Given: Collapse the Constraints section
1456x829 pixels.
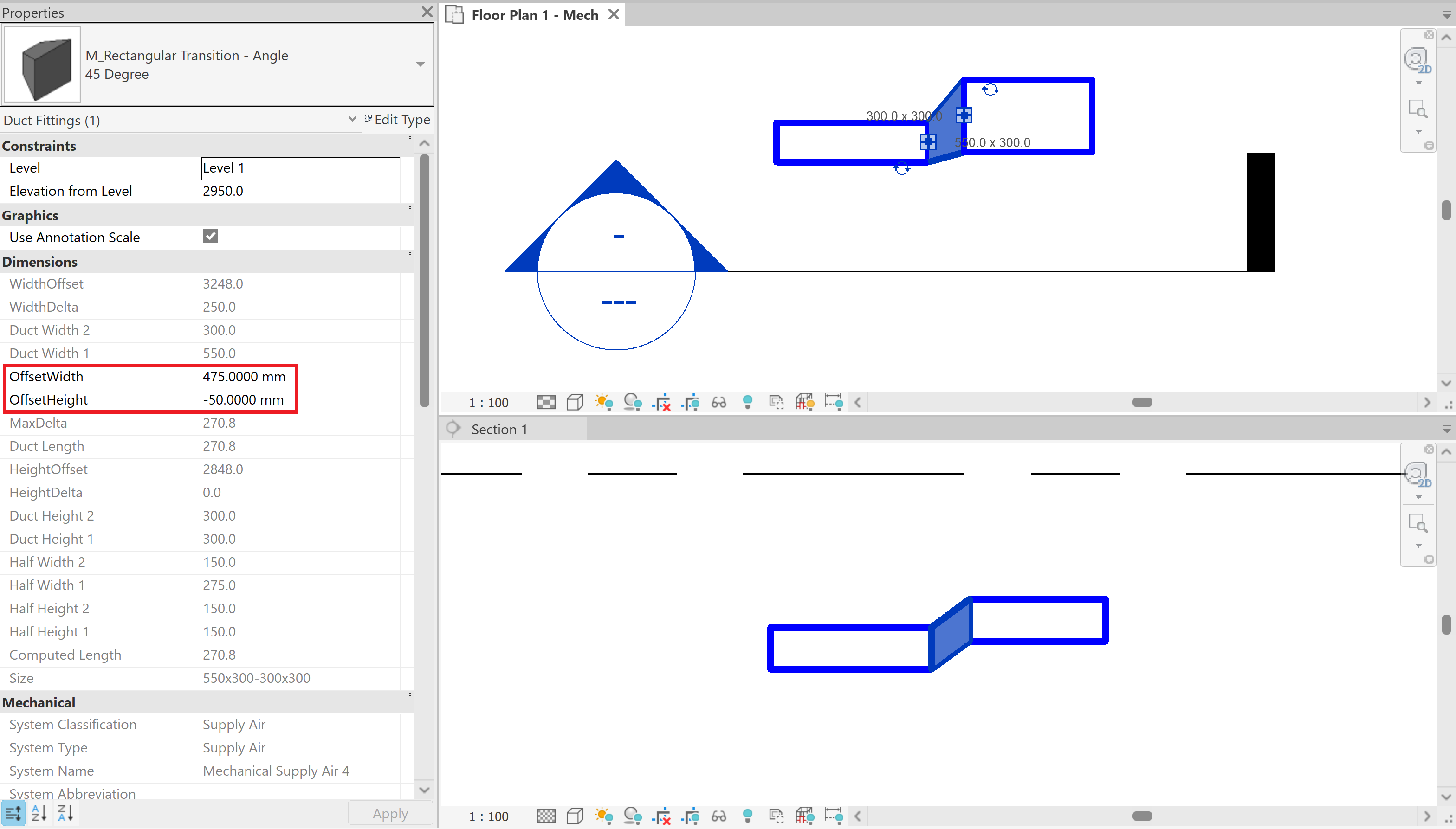Looking at the screenshot, I should click(x=409, y=139).
